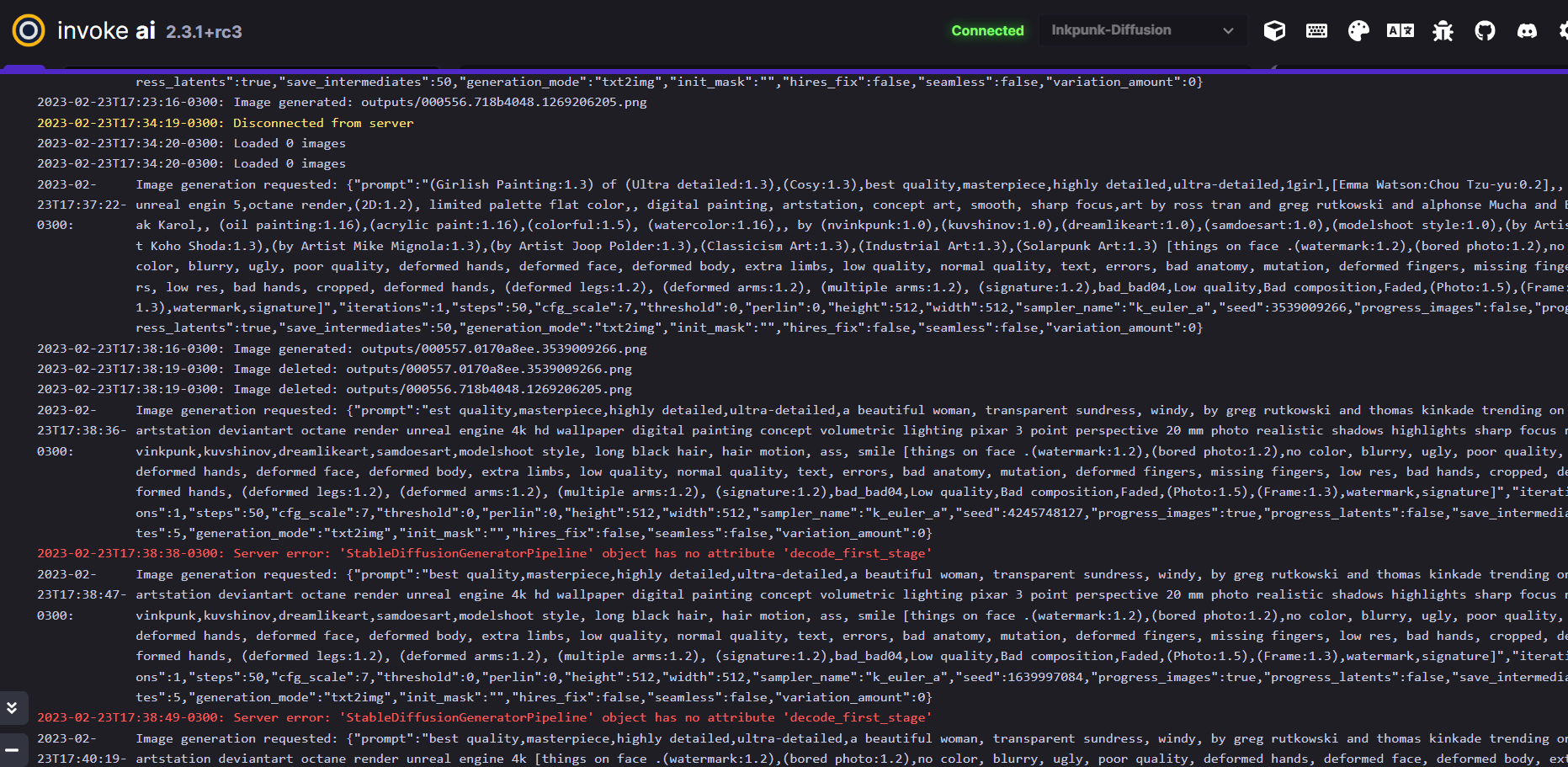This screenshot has width=1568, height=767.
Task: Select the 'Disconnected from server' log line
Action: 226,123
